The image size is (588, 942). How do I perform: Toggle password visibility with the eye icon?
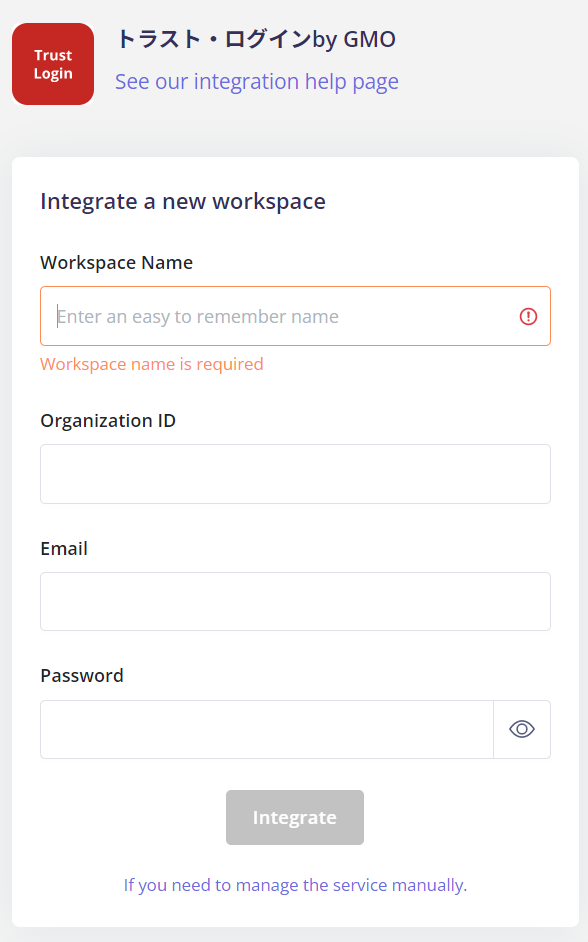click(x=521, y=729)
